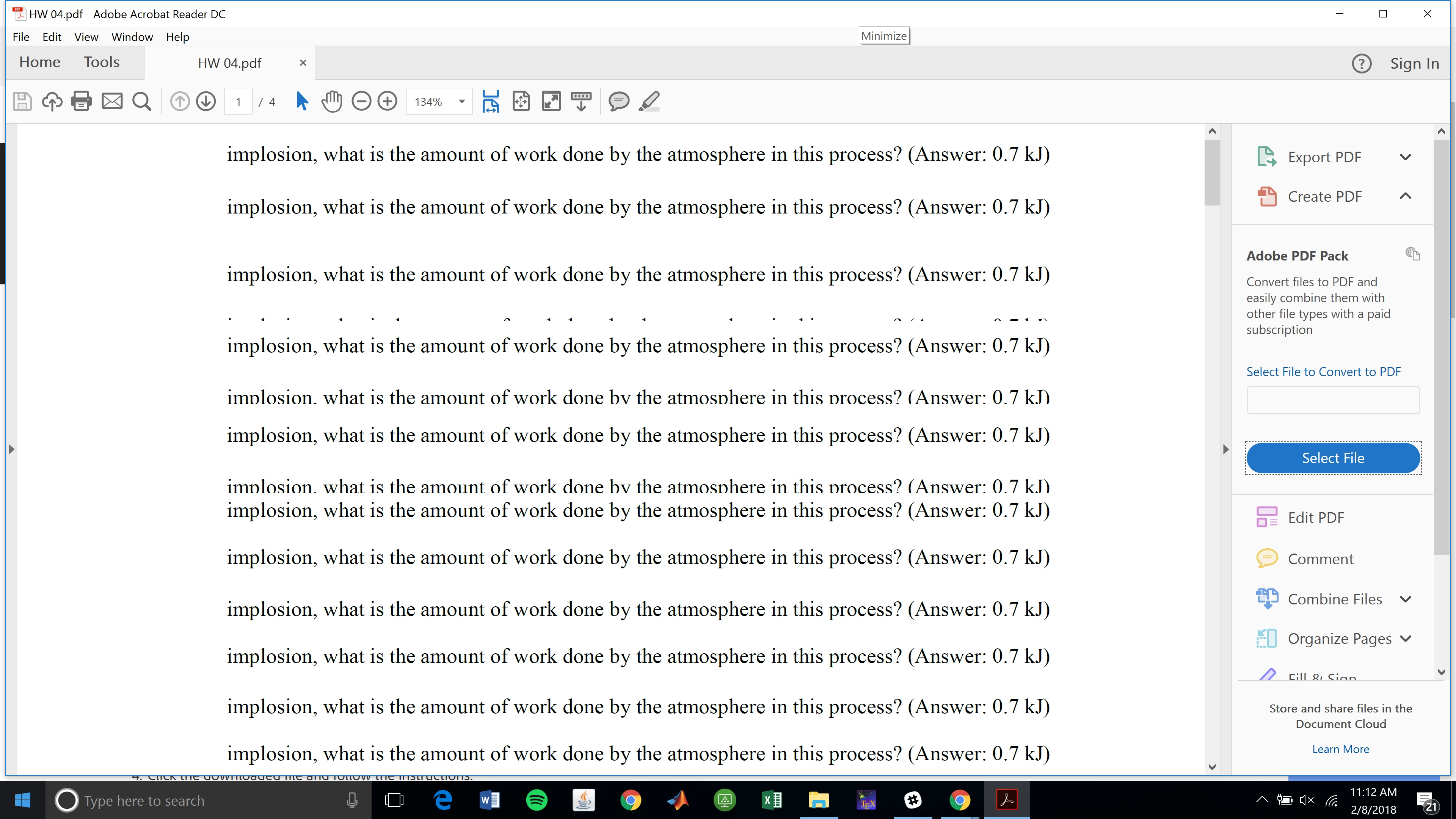Follow the Learn More link
1456x819 pixels.
tap(1340, 749)
